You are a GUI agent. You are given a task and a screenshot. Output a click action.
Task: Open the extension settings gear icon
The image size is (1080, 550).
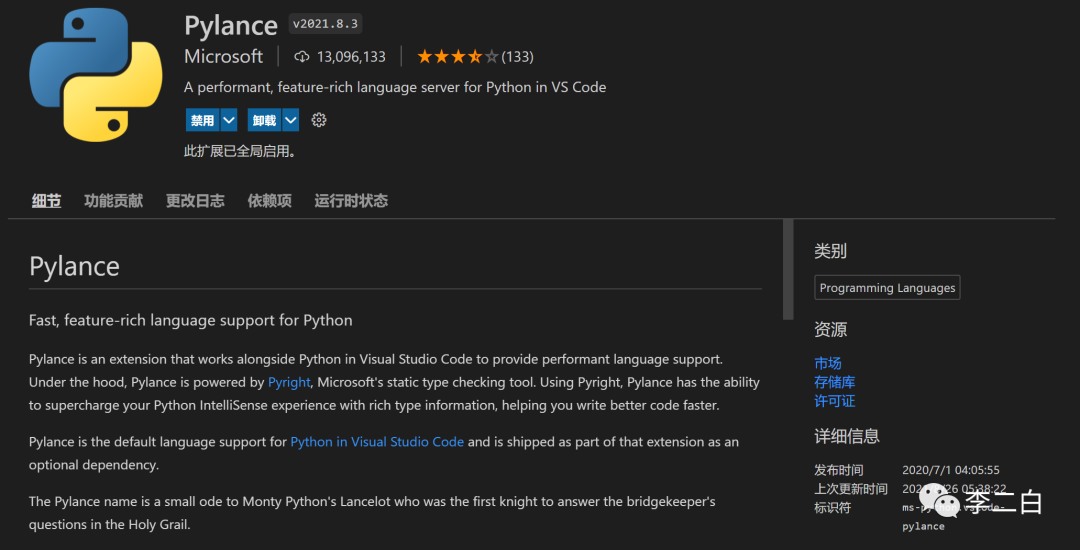319,120
